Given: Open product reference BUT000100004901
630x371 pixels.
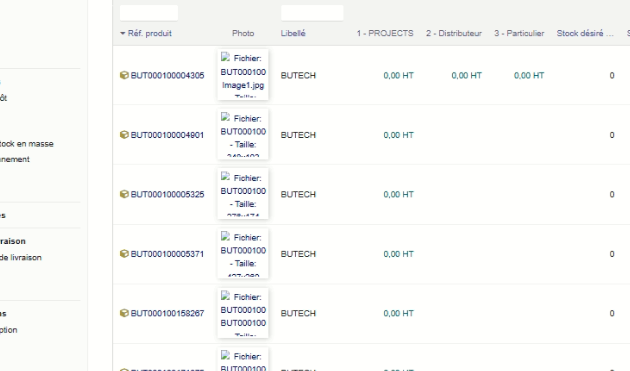Looking at the screenshot, I should (168, 135).
